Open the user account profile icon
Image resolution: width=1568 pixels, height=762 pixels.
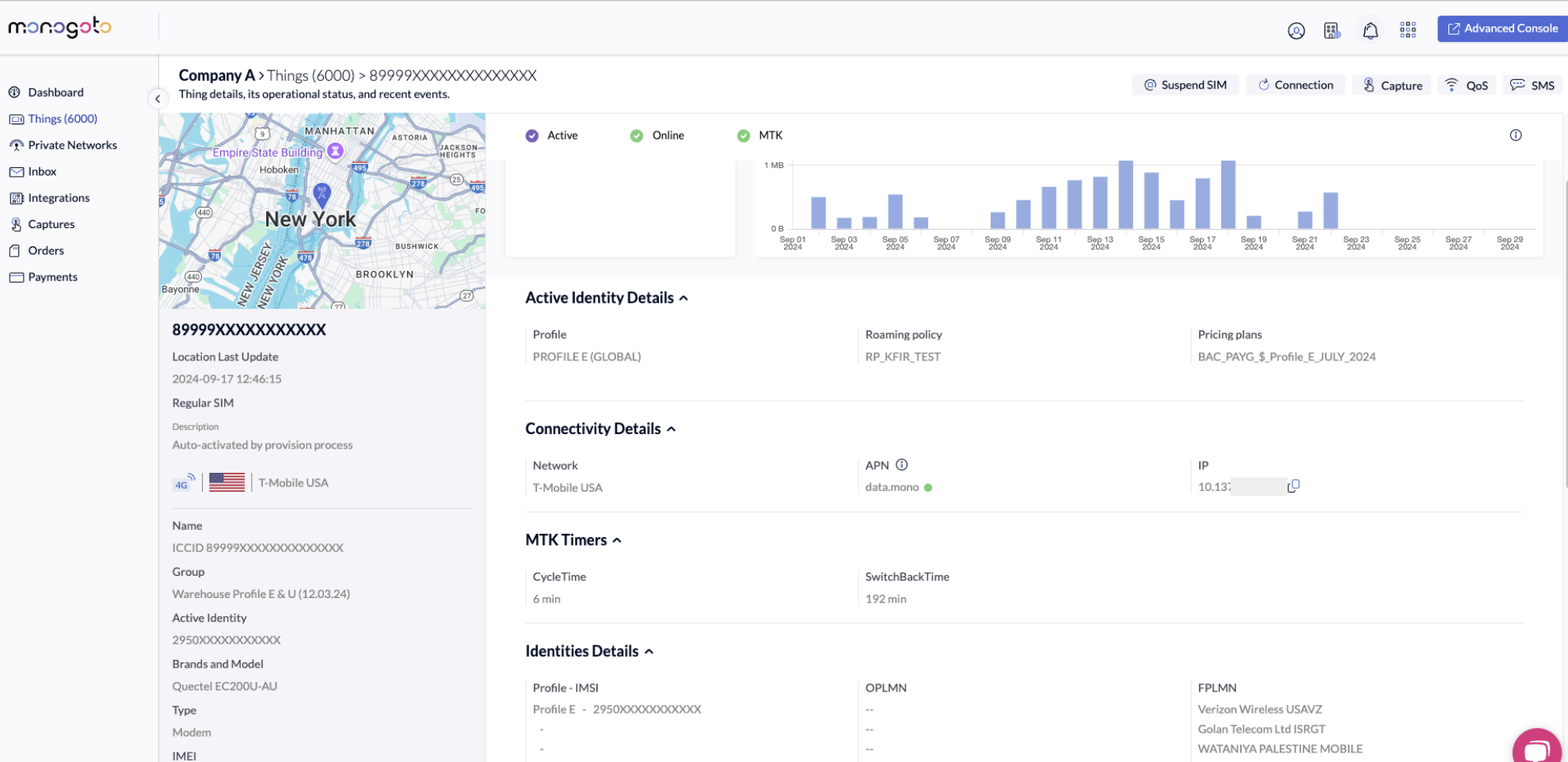1296,30
